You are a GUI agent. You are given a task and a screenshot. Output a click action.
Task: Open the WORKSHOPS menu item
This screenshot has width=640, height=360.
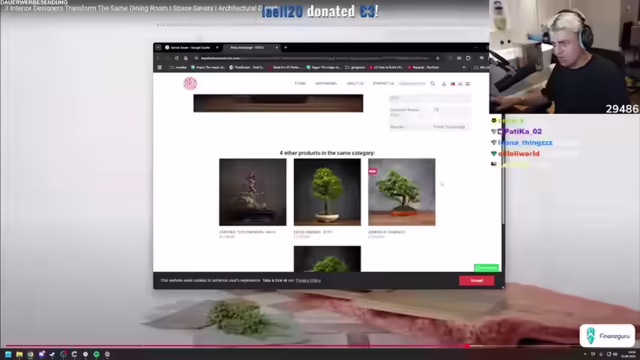(326, 84)
